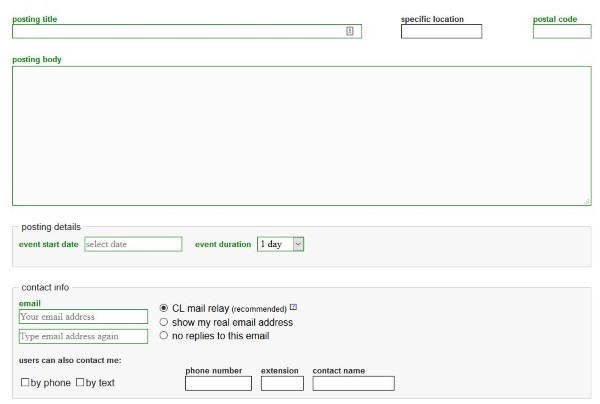Select no replies to this email option
This screenshot has height=404, width=600.
point(164,336)
